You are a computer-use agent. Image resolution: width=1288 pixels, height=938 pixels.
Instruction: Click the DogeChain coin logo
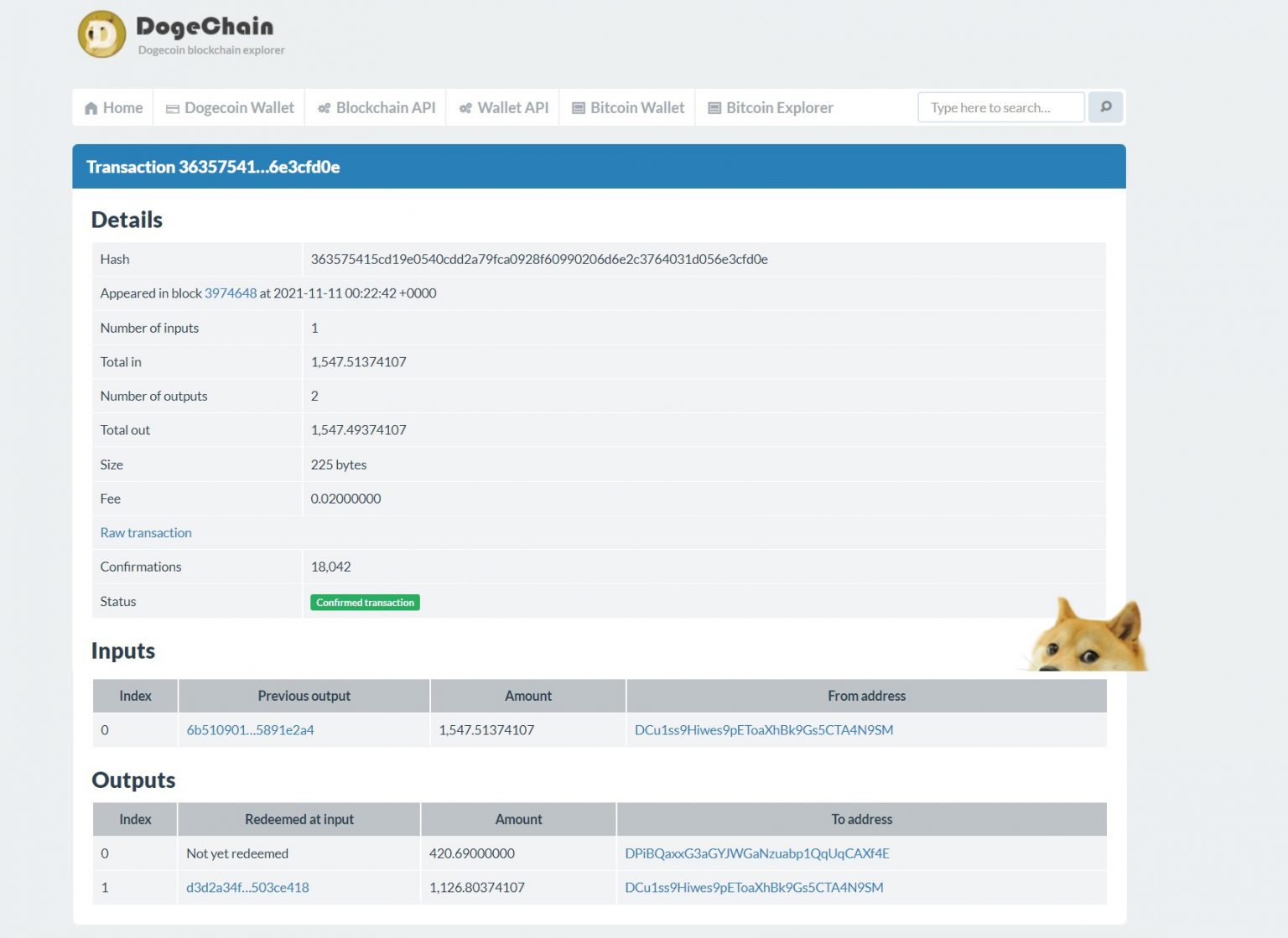pyautogui.click(x=101, y=34)
